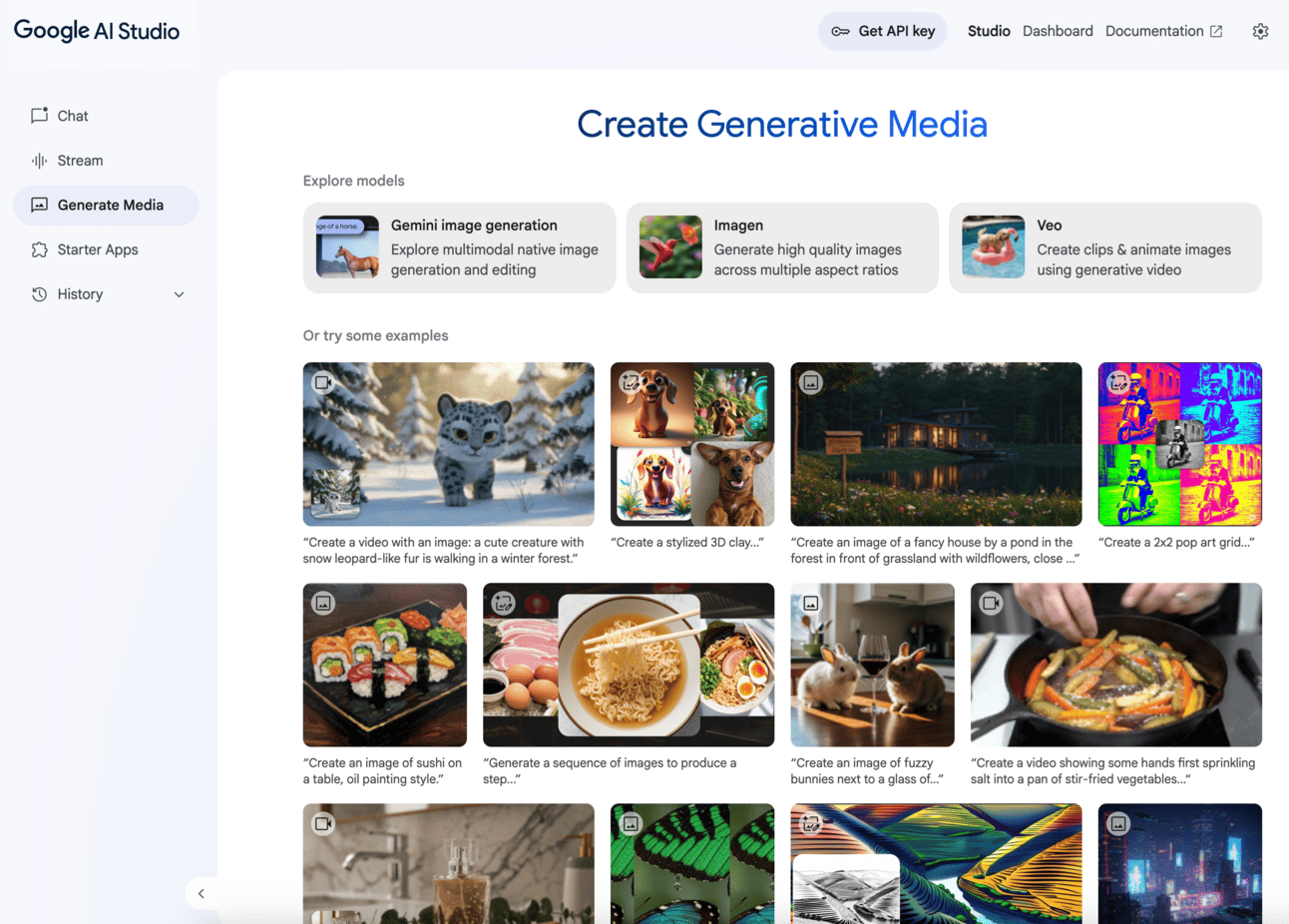The image size is (1289, 924).
Task: Click the caption "Create an image of sushi on a table…"
Action: click(x=383, y=771)
